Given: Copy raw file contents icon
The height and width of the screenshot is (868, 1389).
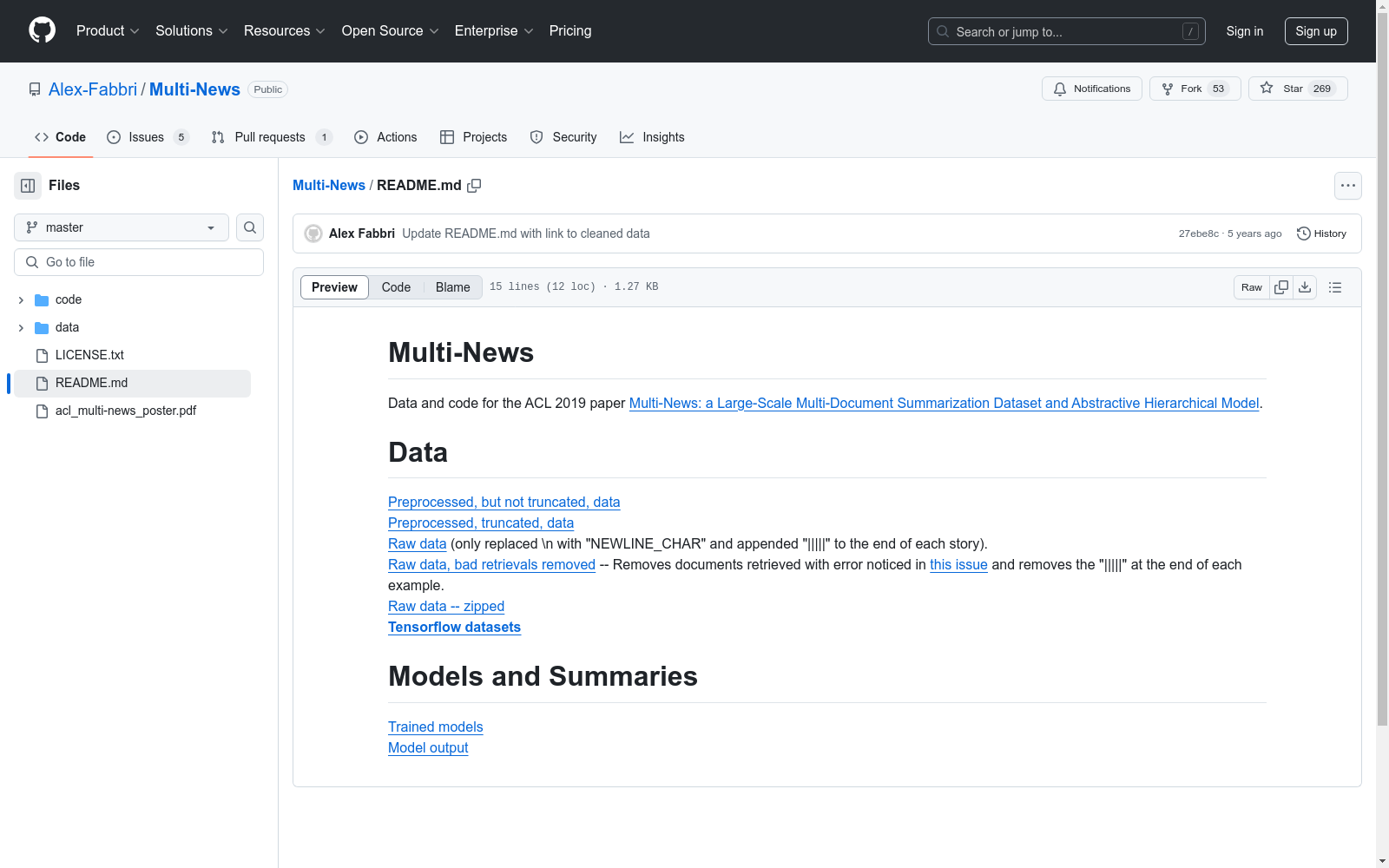Looking at the screenshot, I should coord(1281,287).
